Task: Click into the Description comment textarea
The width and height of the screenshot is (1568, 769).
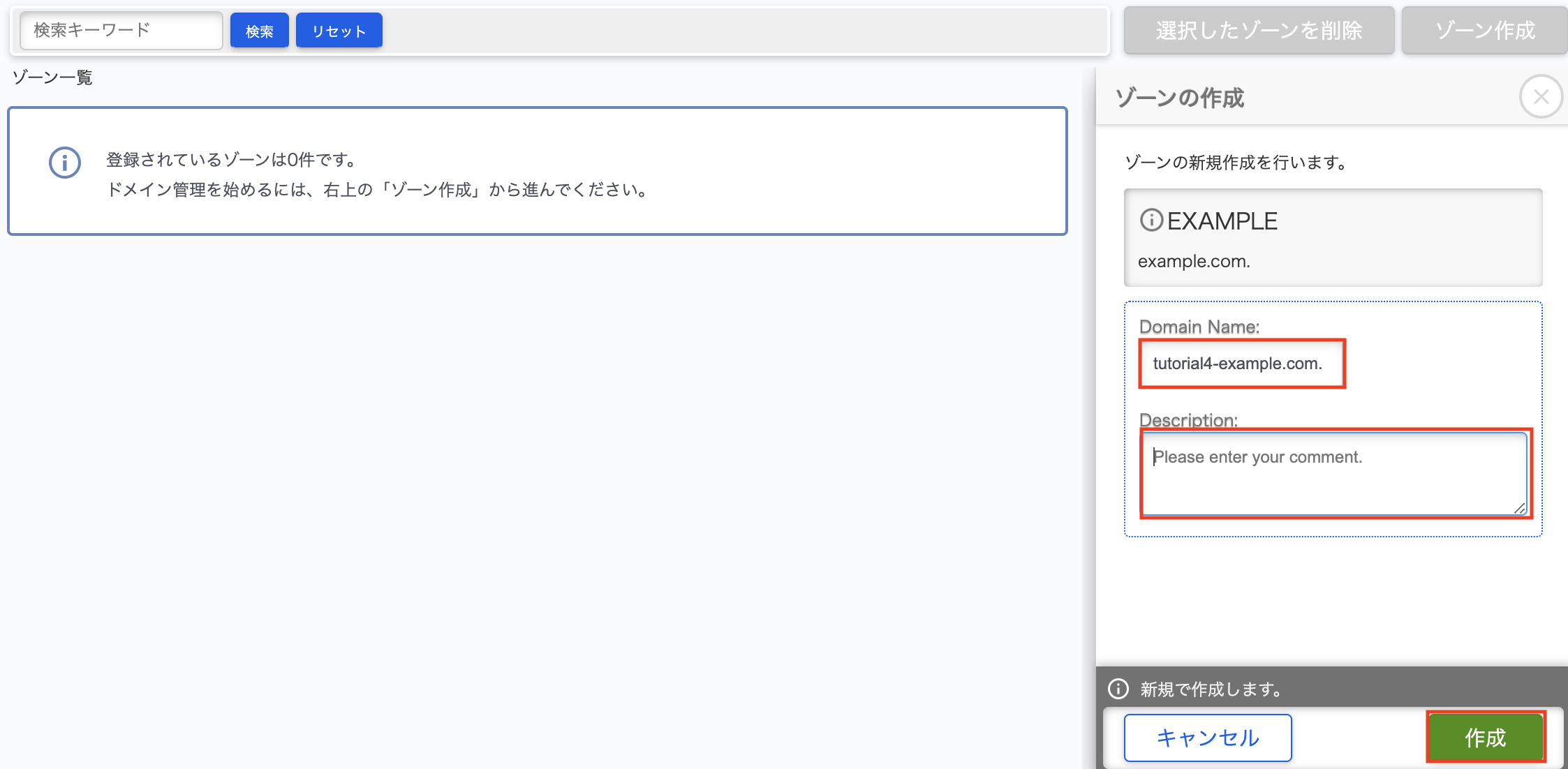Action: point(1333,473)
